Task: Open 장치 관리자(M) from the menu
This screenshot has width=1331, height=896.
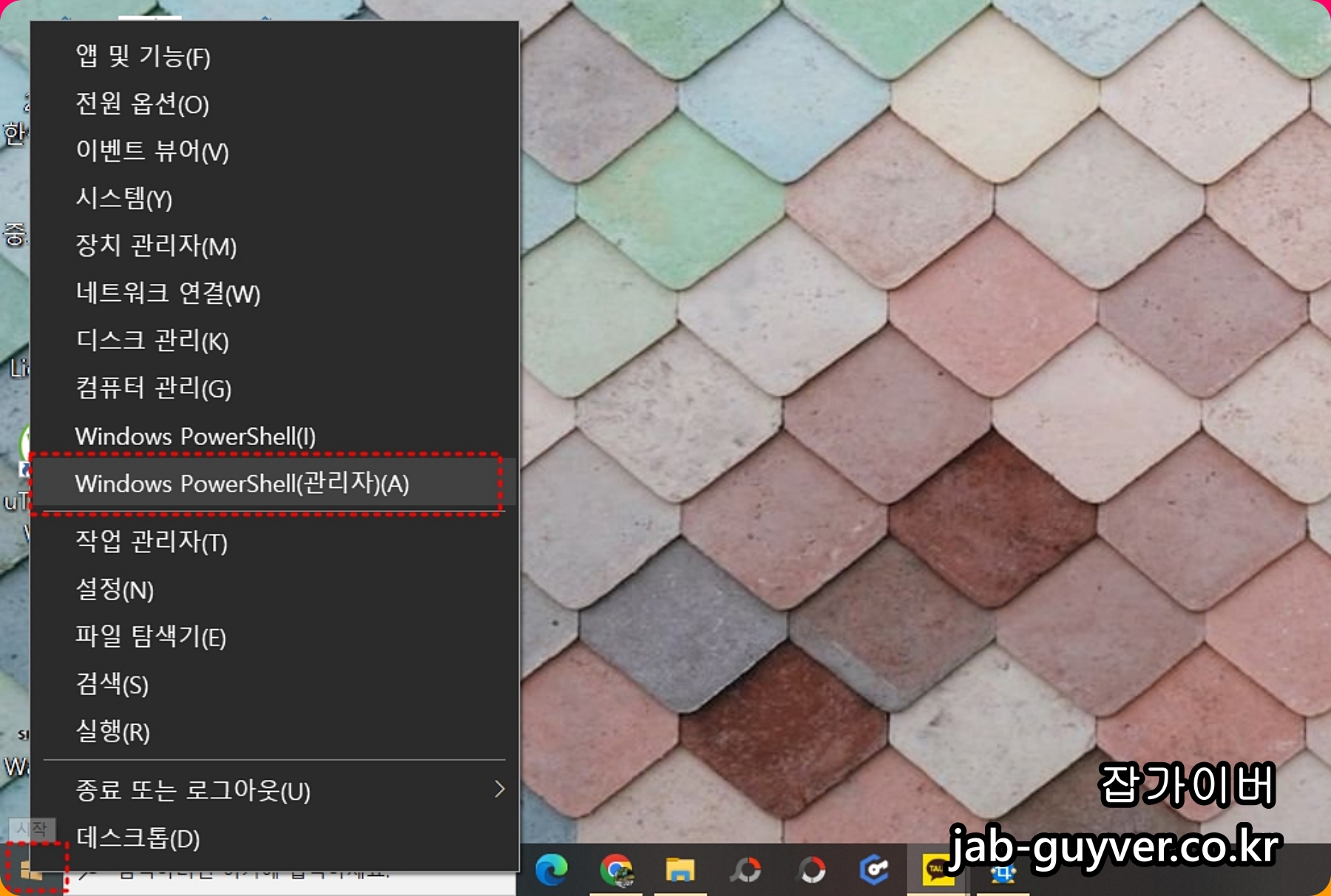Action: 157,246
